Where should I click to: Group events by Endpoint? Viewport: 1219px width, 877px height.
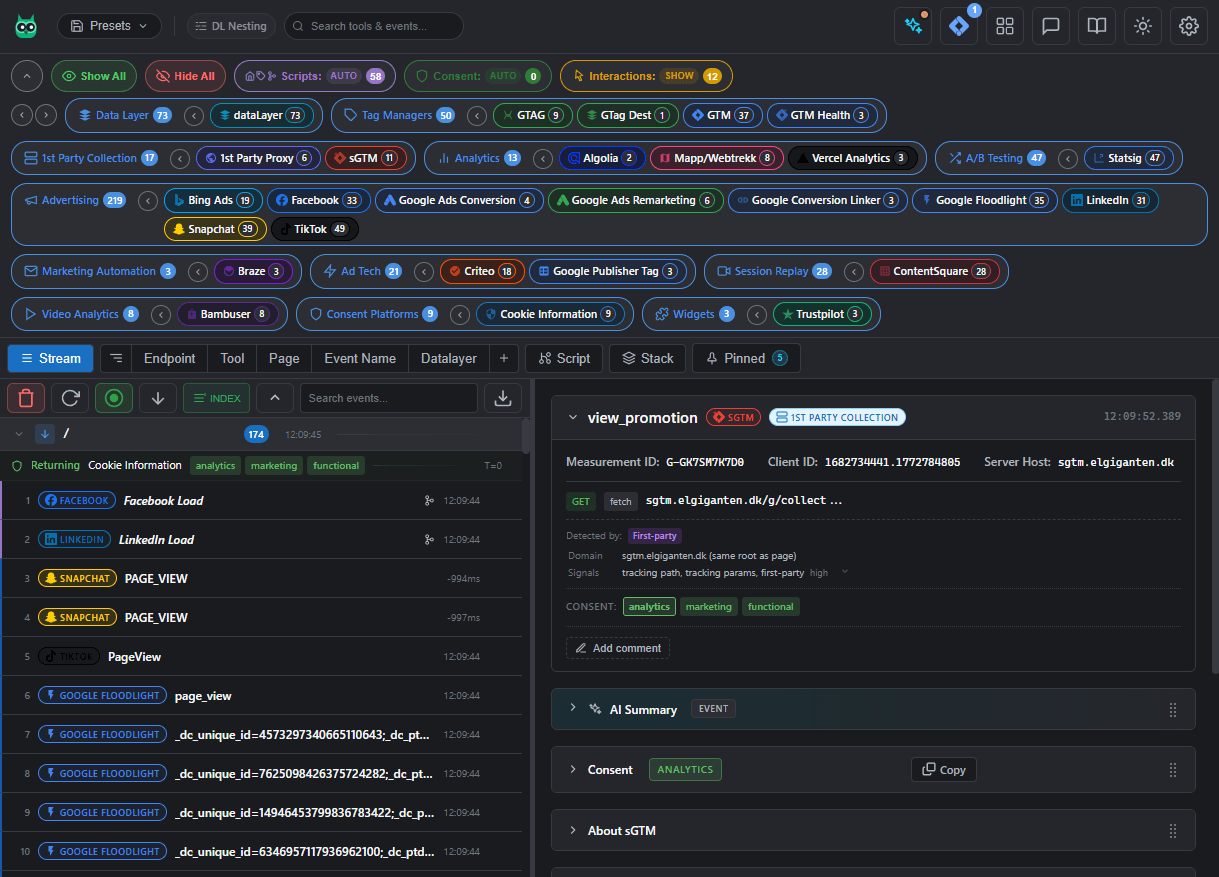(x=170, y=358)
